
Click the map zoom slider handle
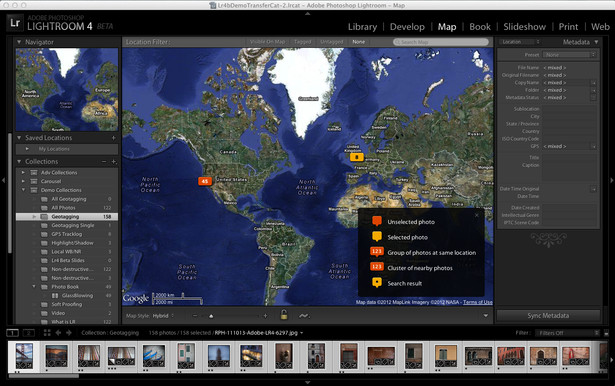tap(211, 316)
